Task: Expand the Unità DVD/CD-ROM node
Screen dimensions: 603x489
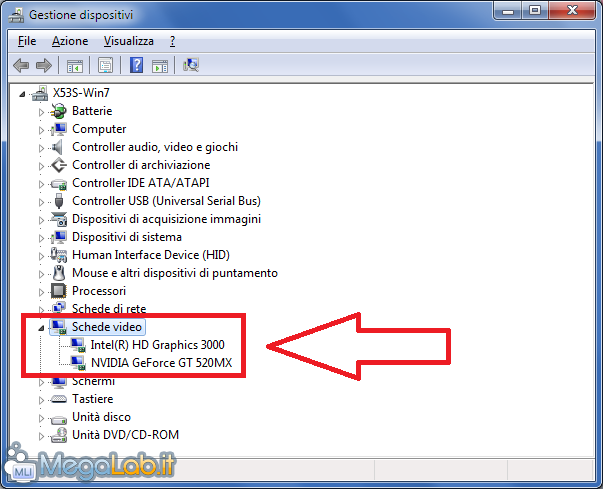Action: click(41, 436)
